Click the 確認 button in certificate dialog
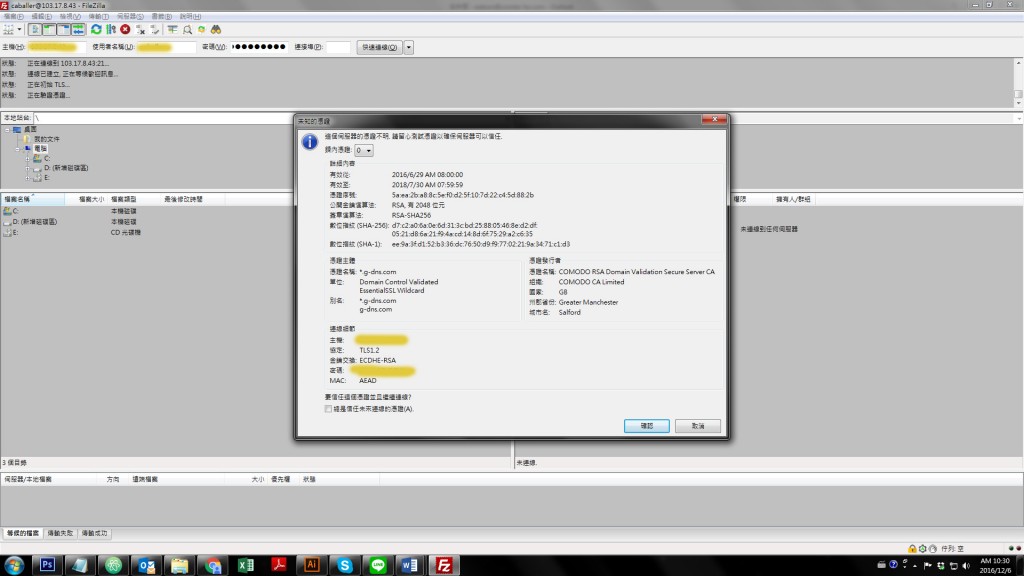 (647, 426)
